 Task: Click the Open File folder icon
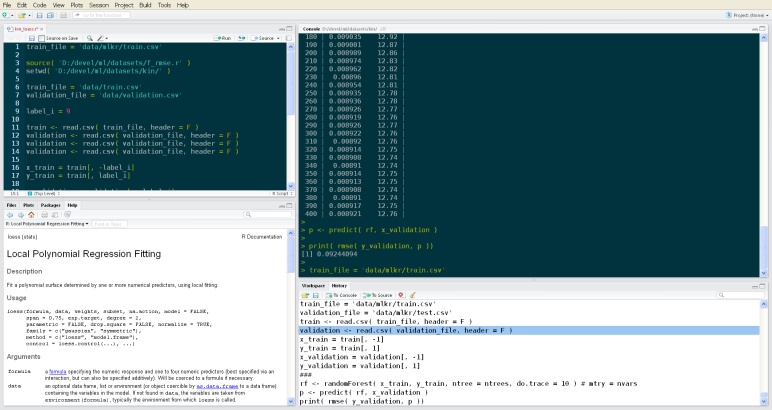click(22, 15)
